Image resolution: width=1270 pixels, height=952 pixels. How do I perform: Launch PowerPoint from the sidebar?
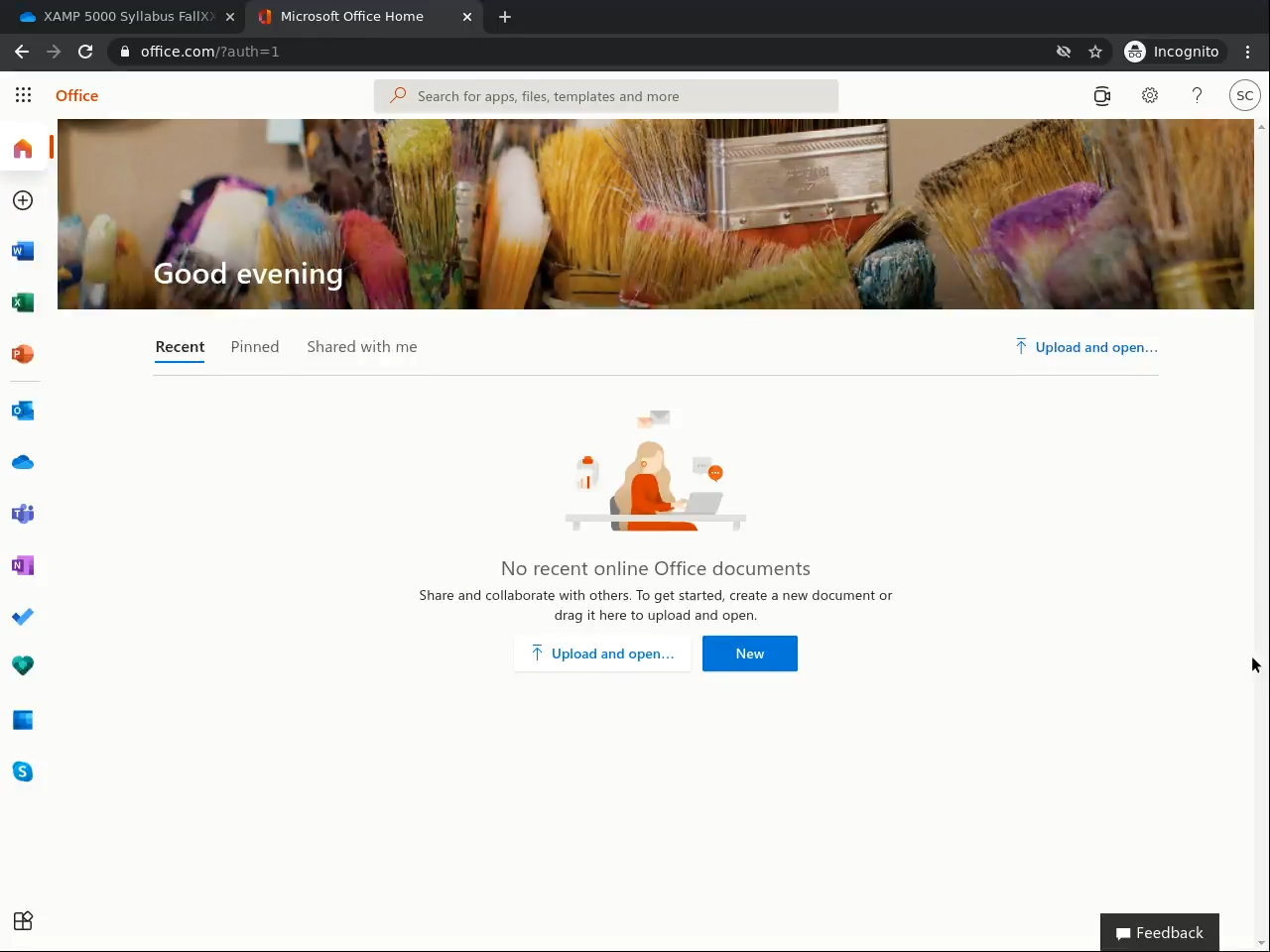coord(23,354)
